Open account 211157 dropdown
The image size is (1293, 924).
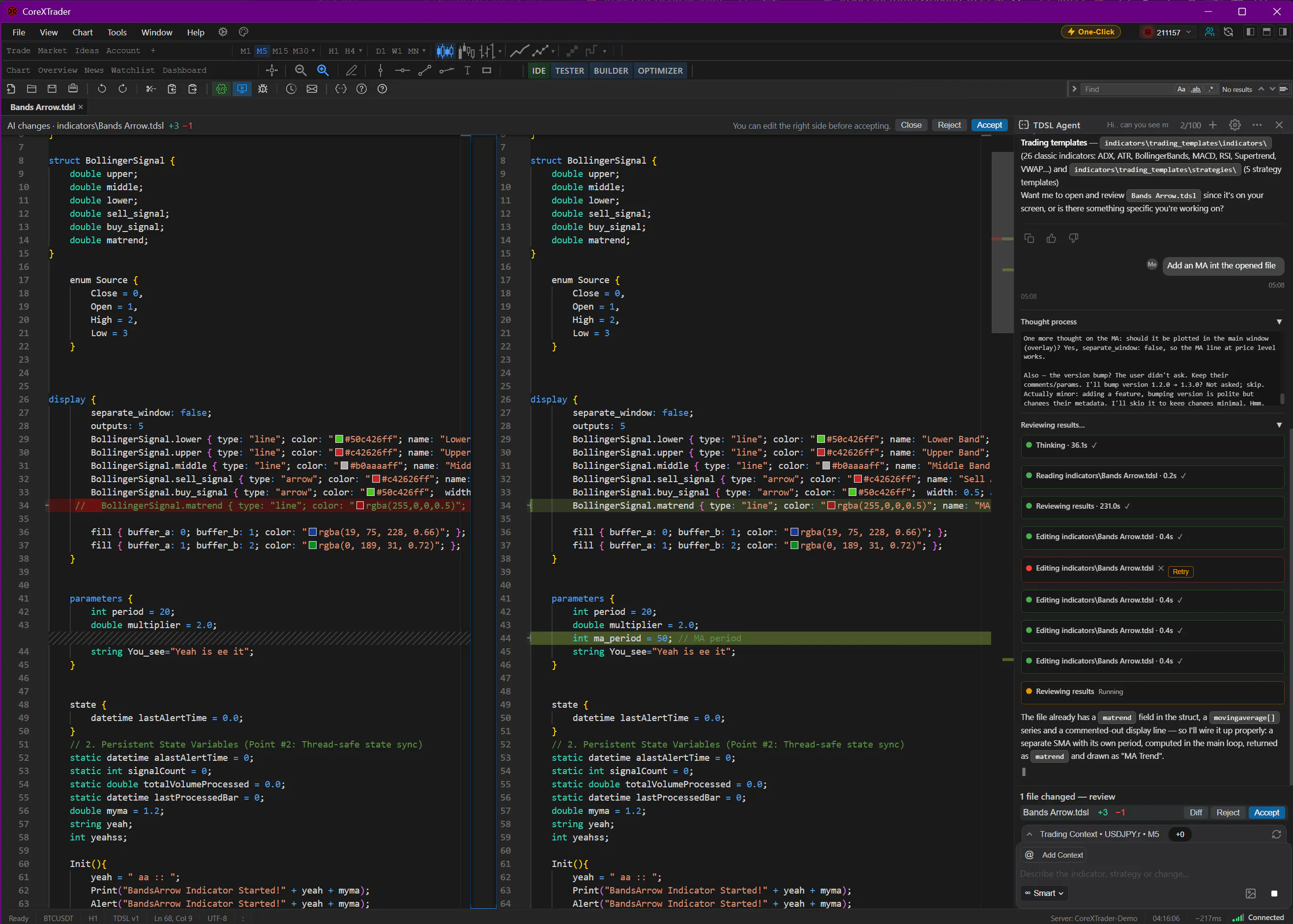click(1168, 32)
